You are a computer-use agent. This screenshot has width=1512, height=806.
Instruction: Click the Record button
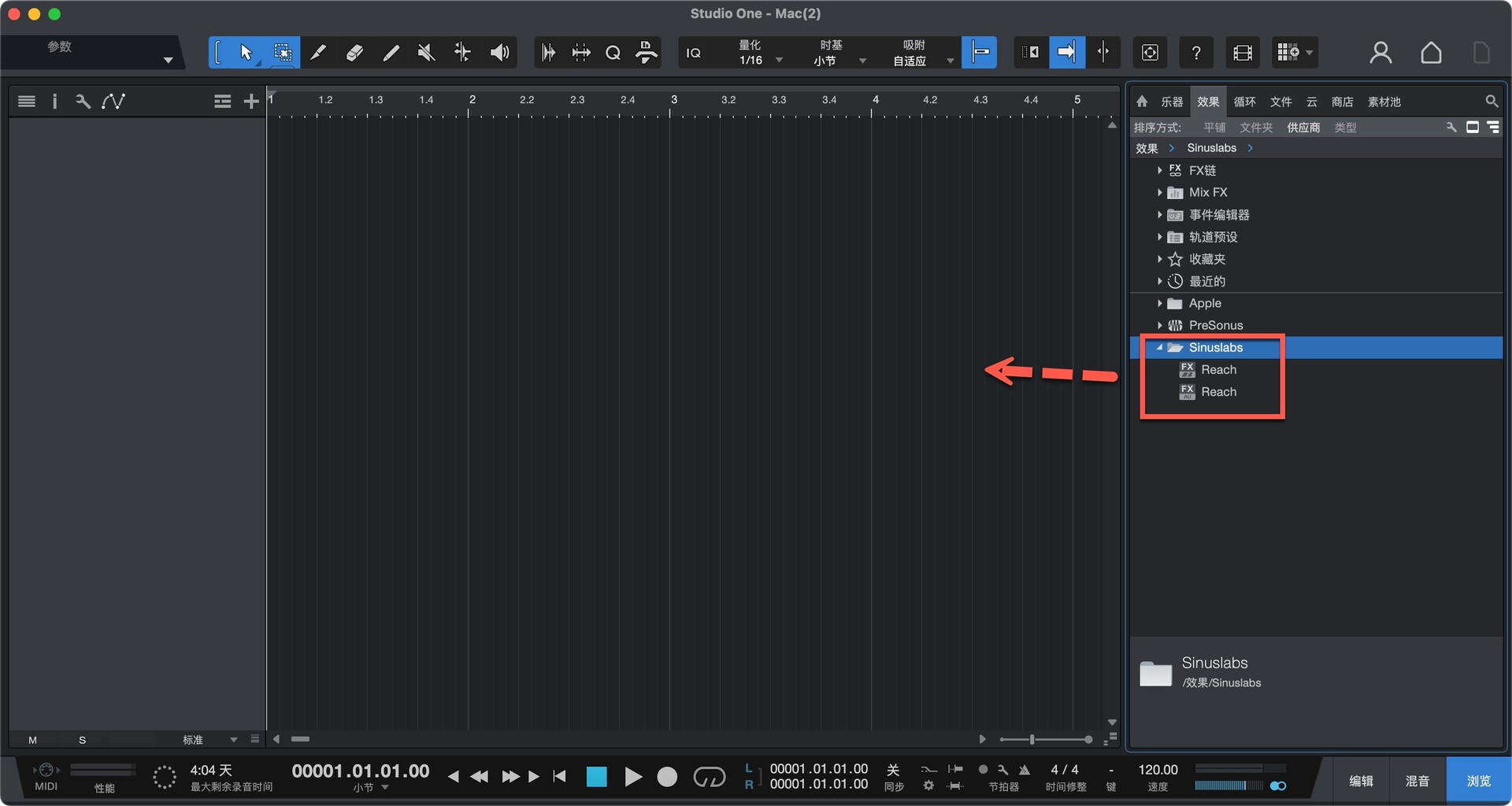pos(667,777)
